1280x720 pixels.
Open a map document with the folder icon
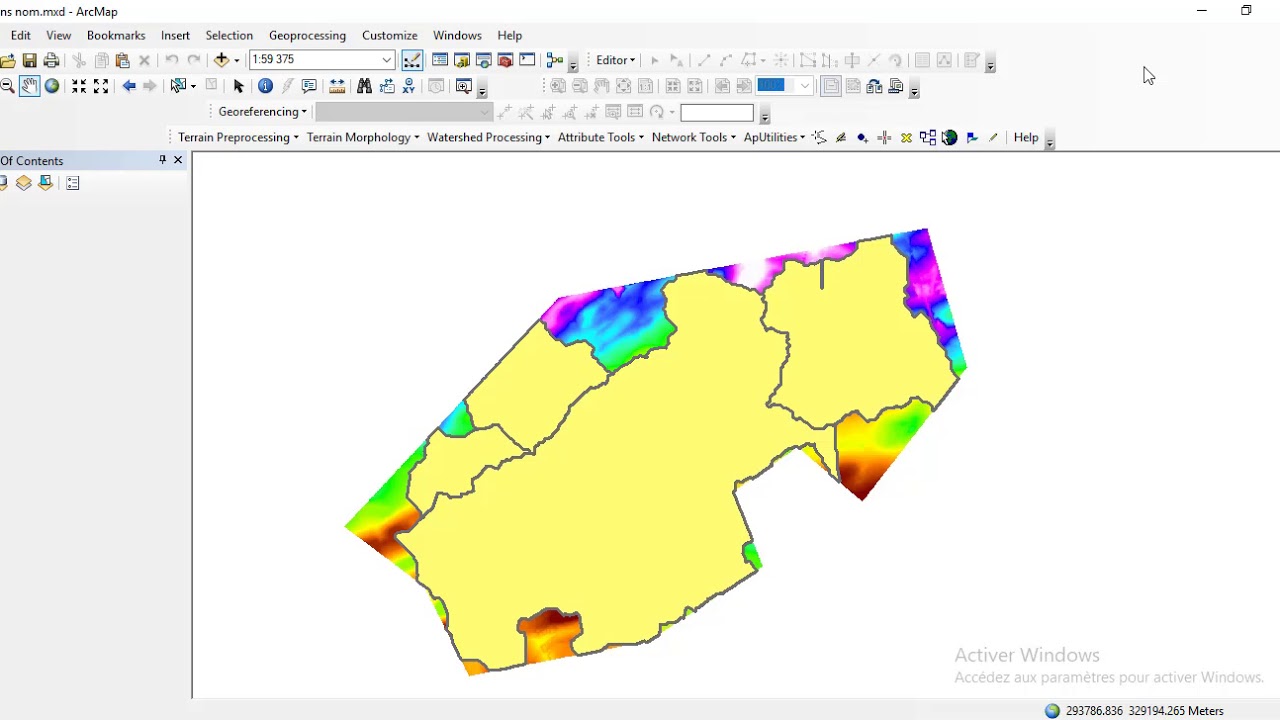click(8, 61)
